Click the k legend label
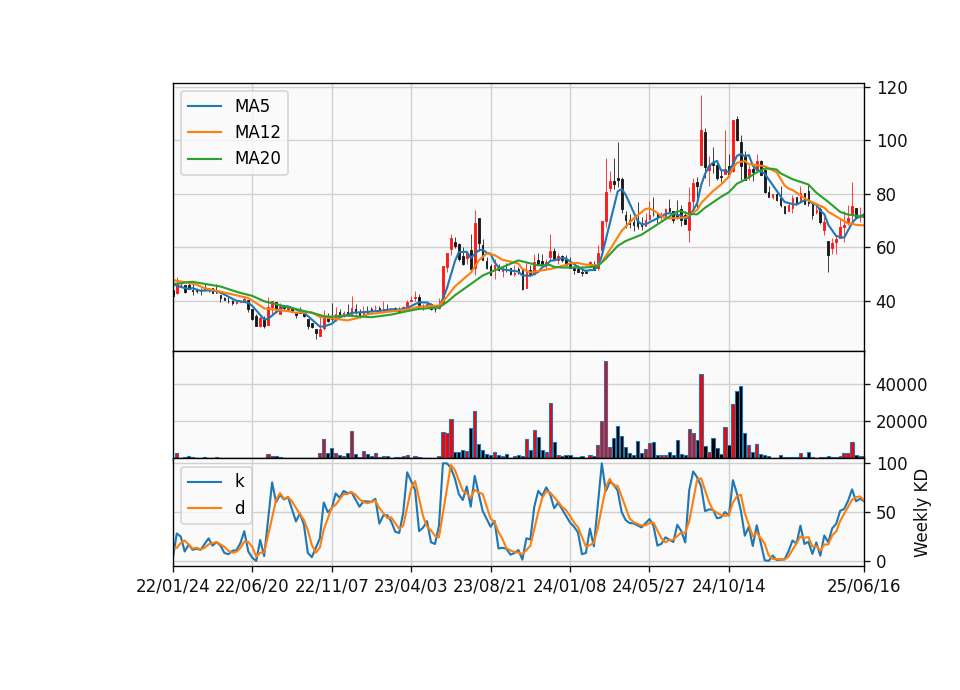The width and height of the screenshot is (960, 690). [x=239, y=481]
